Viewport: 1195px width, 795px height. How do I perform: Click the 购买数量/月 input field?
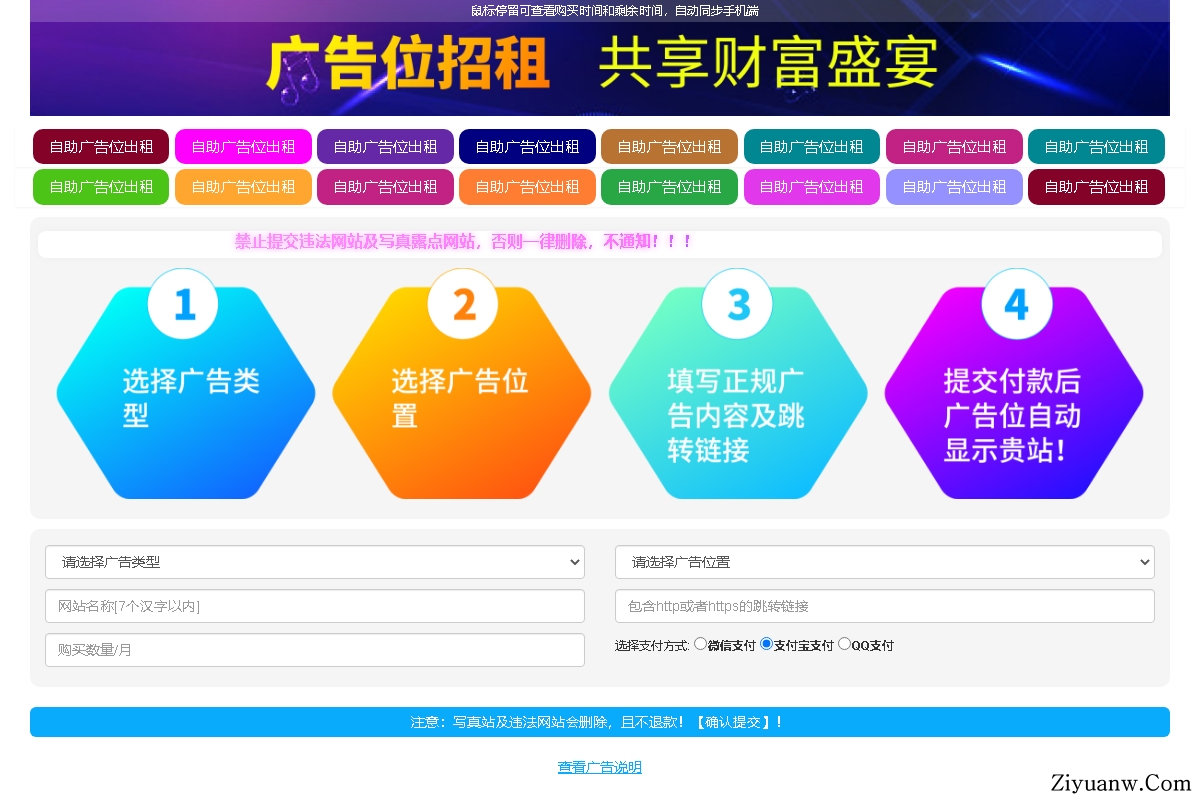pyautogui.click(x=314, y=650)
